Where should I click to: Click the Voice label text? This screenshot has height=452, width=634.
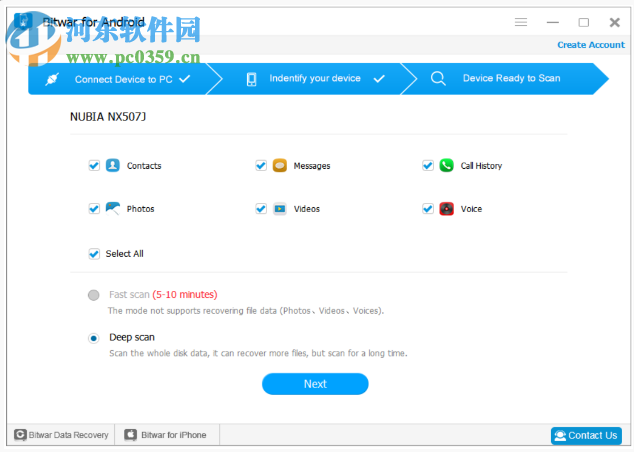[x=471, y=209]
